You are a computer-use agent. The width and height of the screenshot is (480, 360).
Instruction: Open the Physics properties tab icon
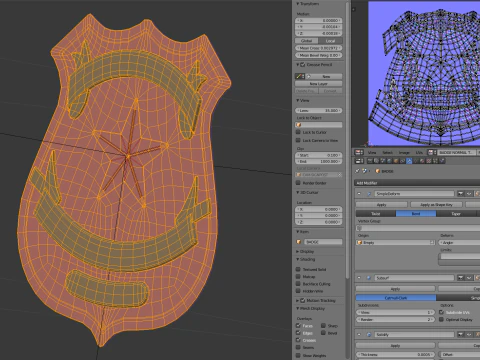click(x=442, y=161)
